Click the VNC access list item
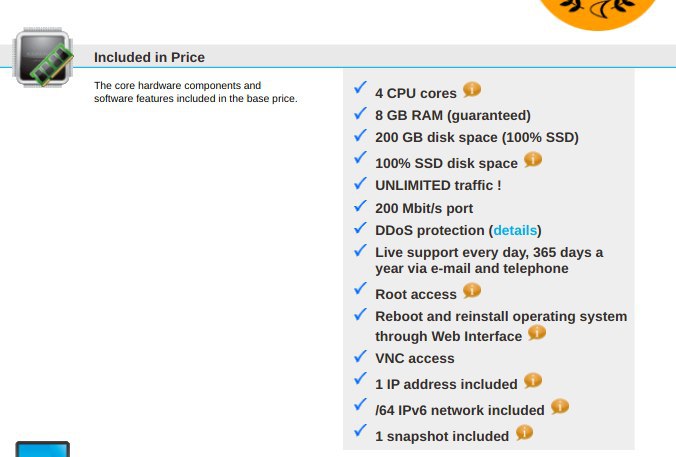Viewport: 676px width, 457px height. [x=415, y=358]
